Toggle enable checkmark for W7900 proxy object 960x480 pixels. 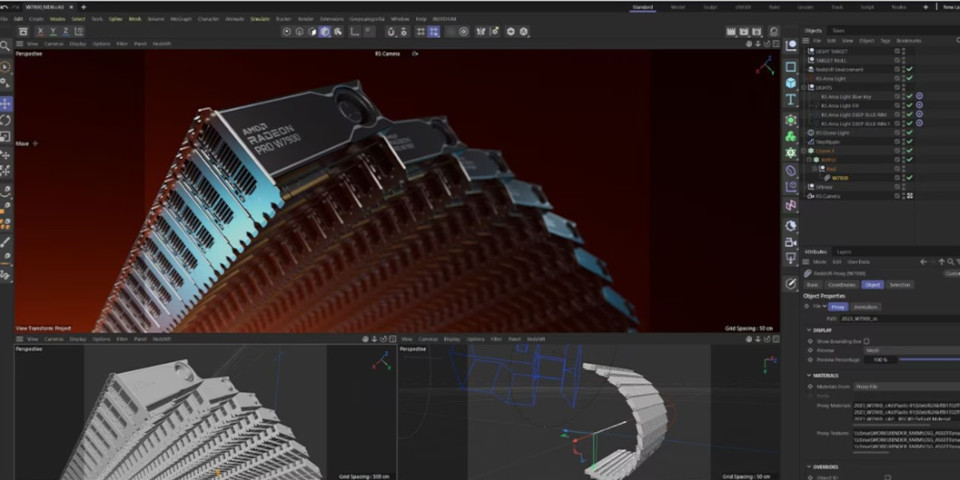909,178
